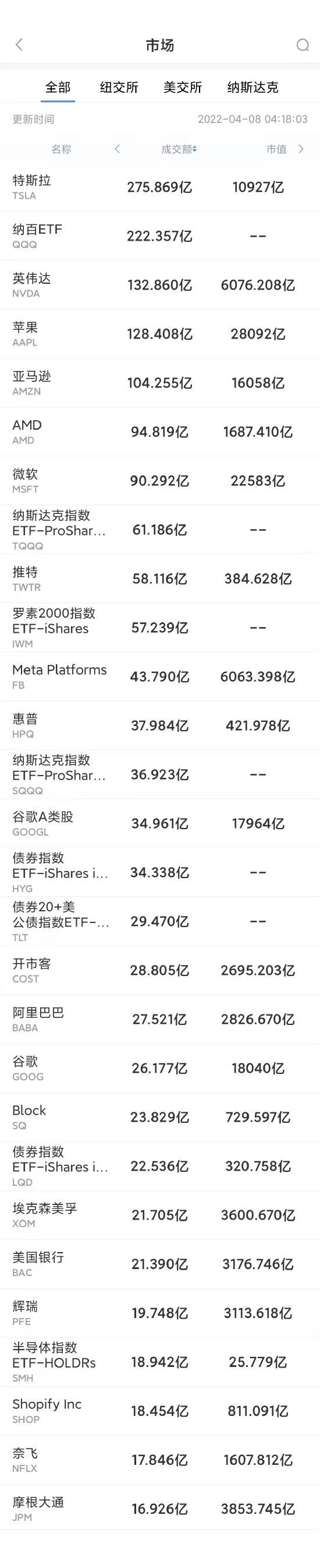
Task: Tap the back arrow icon
Action: click(19, 44)
